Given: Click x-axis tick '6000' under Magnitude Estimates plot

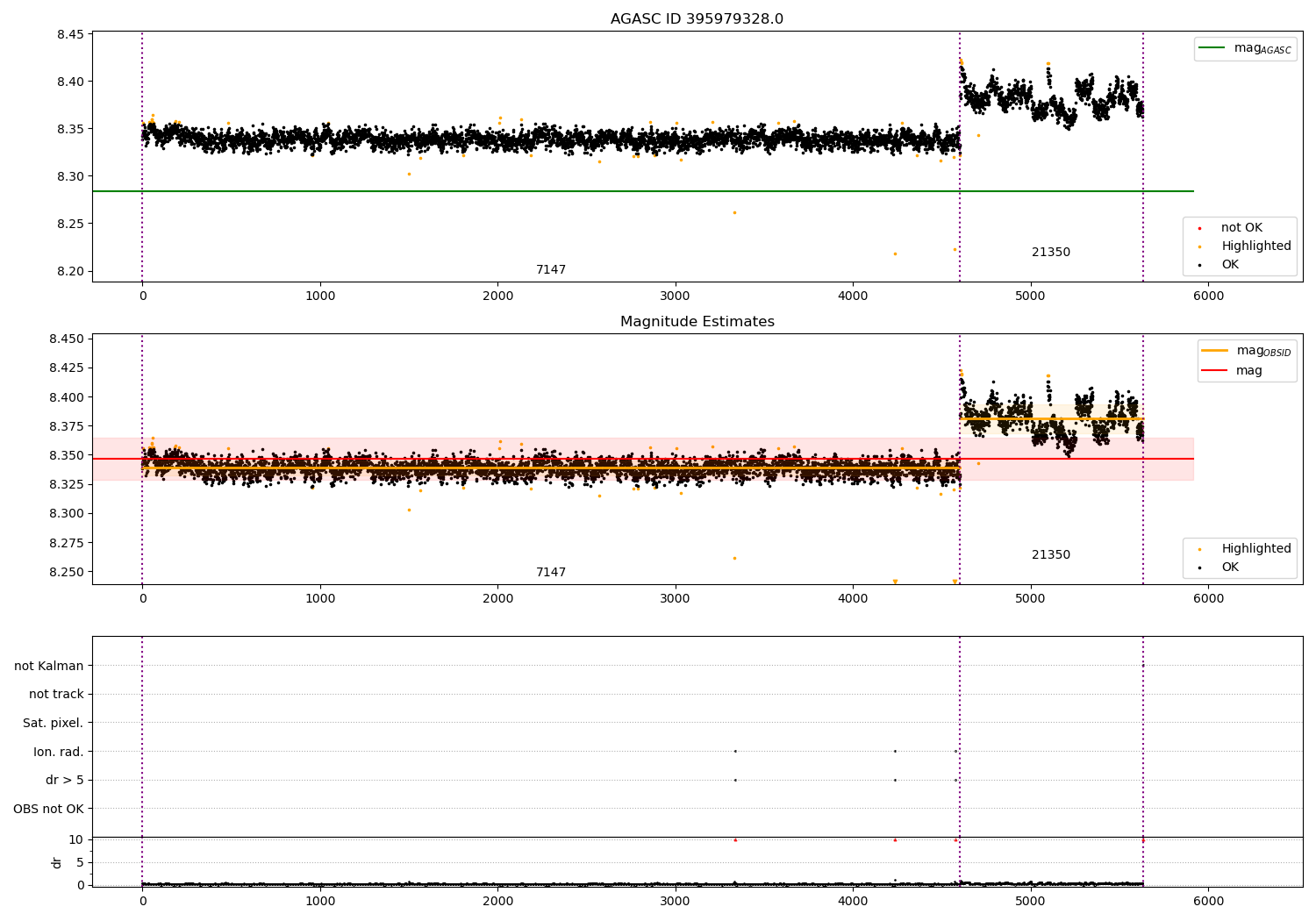Looking at the screenshot, I should [1208, 599].
